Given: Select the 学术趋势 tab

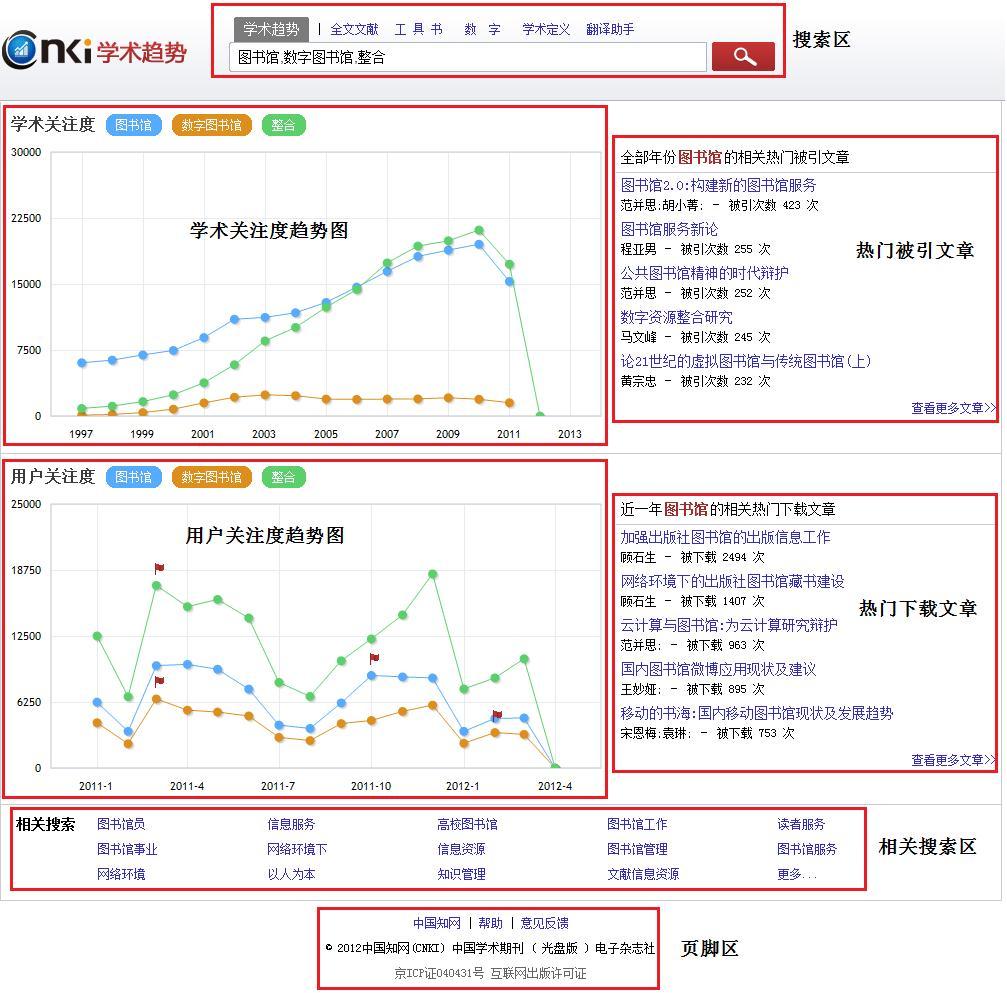Looking at the screenshot, I should coord(271,29).
